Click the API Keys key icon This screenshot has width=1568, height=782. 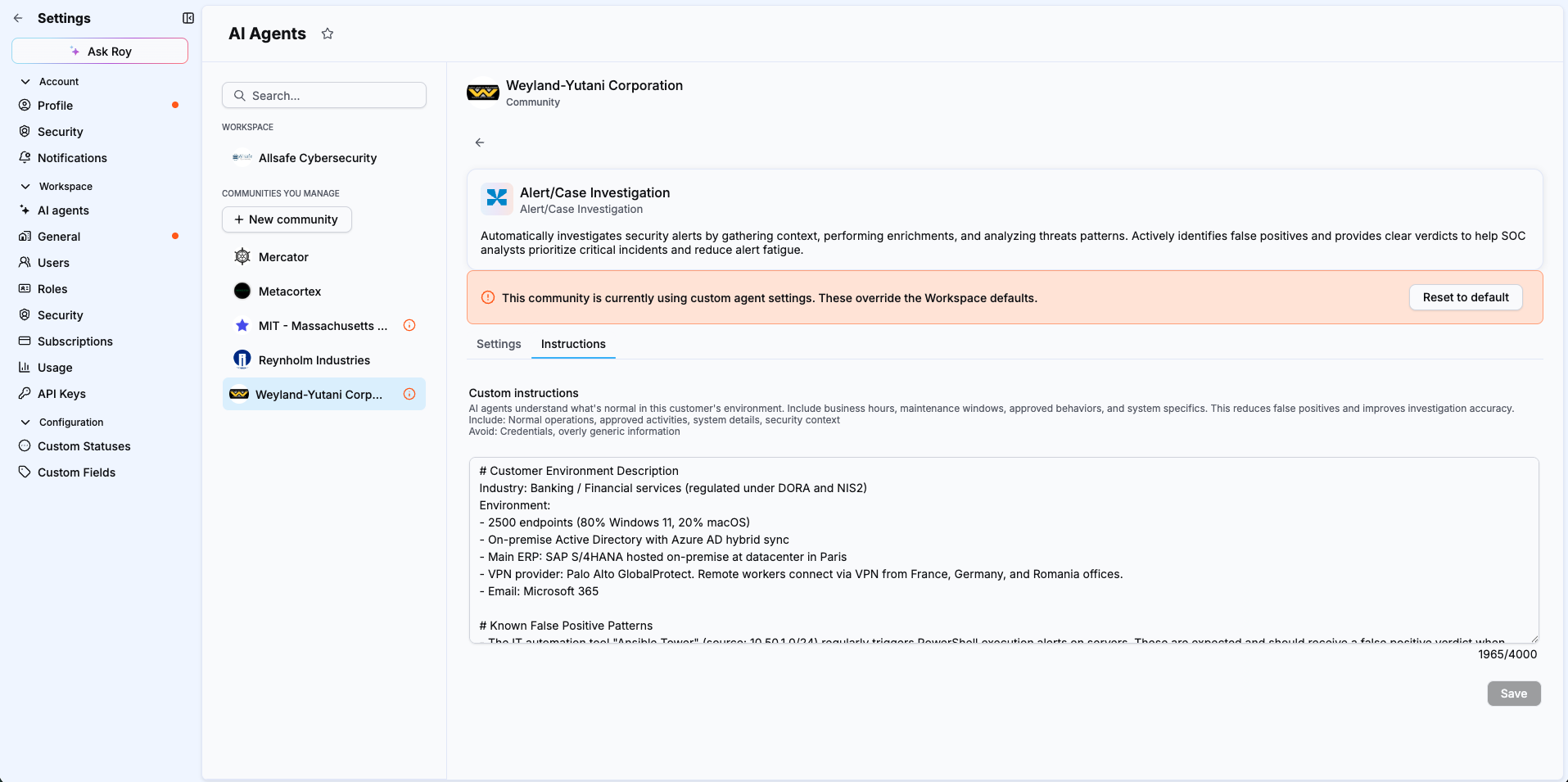click(x=25, y=394)
